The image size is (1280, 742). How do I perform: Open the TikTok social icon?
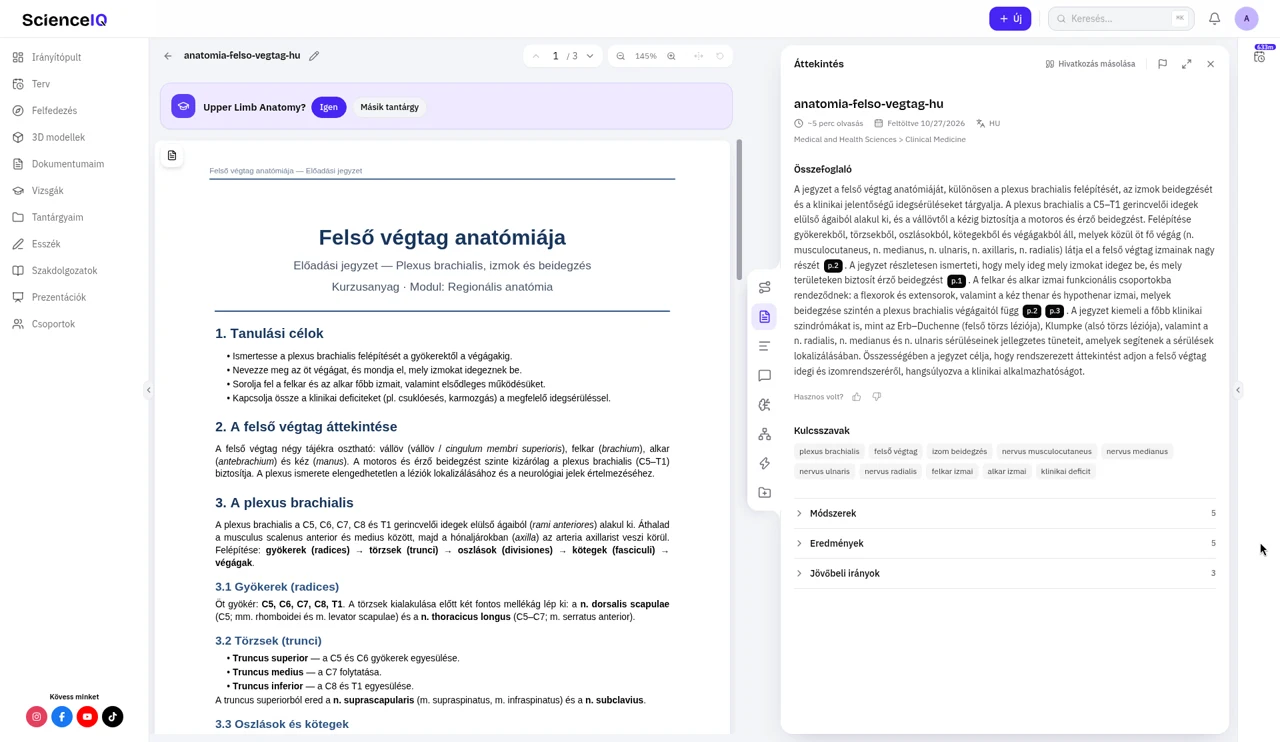(113, 717)
